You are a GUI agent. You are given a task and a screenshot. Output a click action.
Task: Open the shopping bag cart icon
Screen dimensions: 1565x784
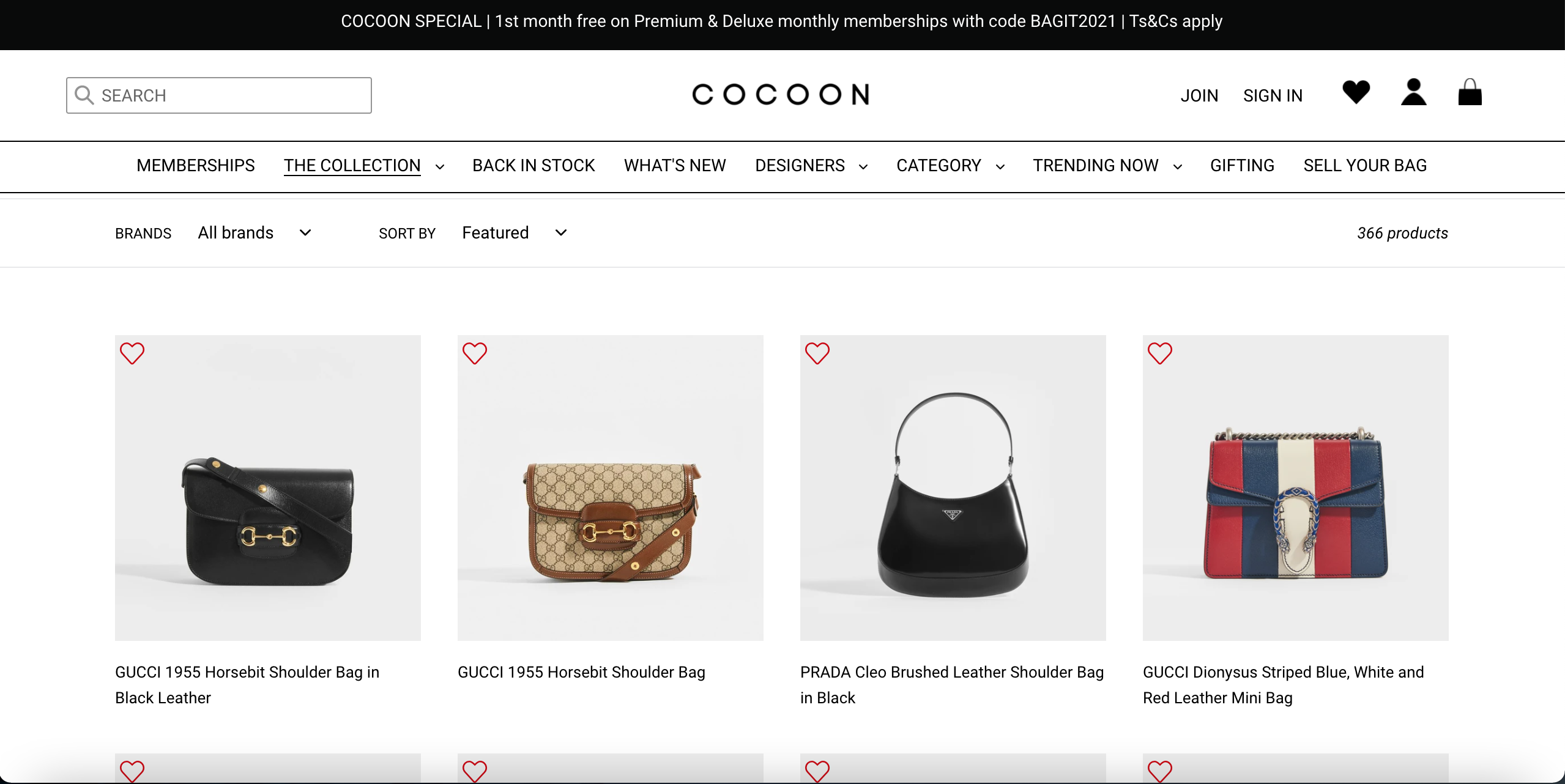(1470, 93)
